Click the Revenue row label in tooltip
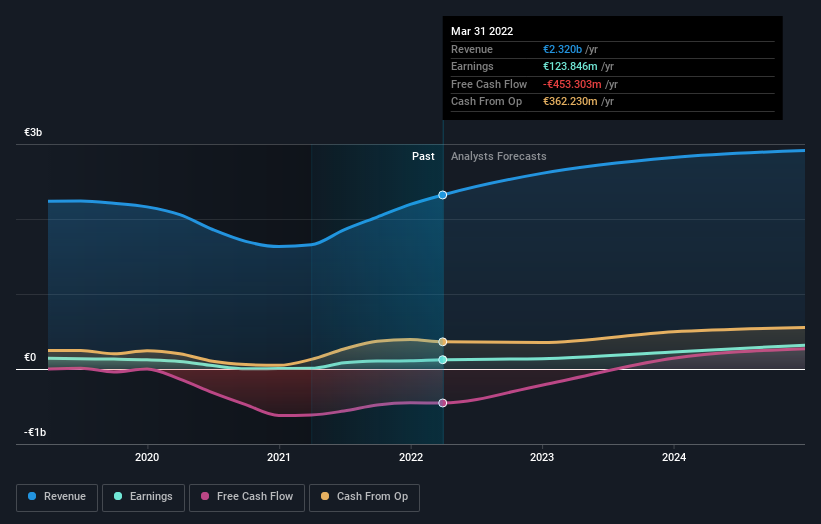The image size is (821, 524). [472, 49]
